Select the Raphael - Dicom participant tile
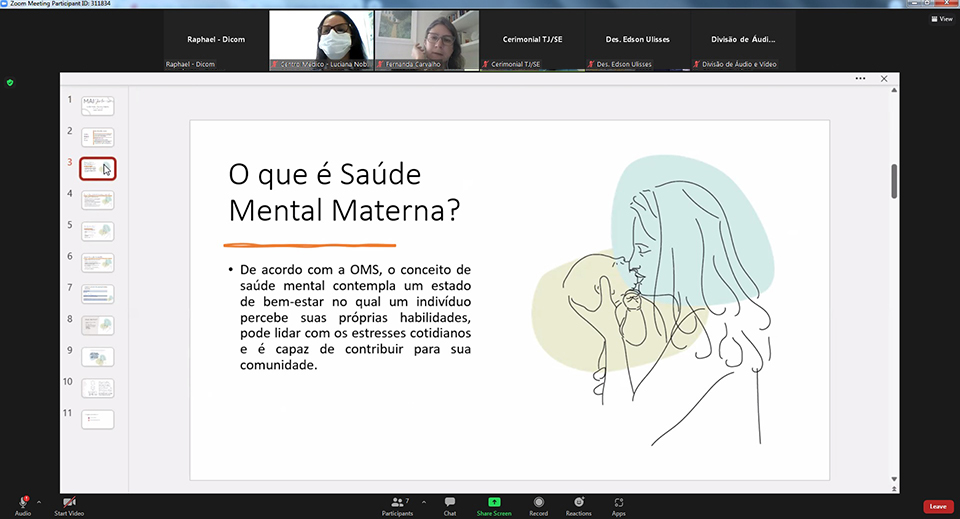Image resolution: width=960 pixels, height=519 pixels. pyautogui.click(x=216, y=40)
